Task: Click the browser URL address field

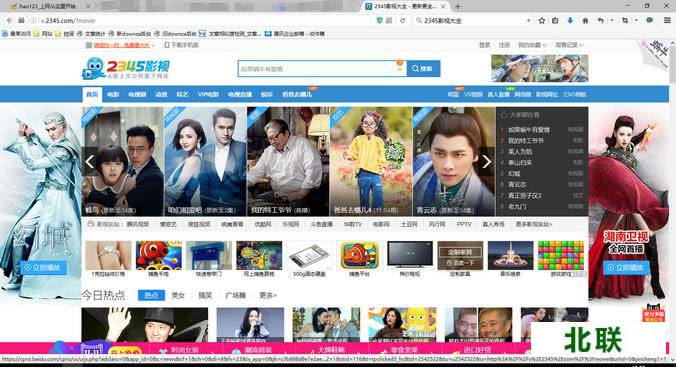Action: click(x=207, y=20)
